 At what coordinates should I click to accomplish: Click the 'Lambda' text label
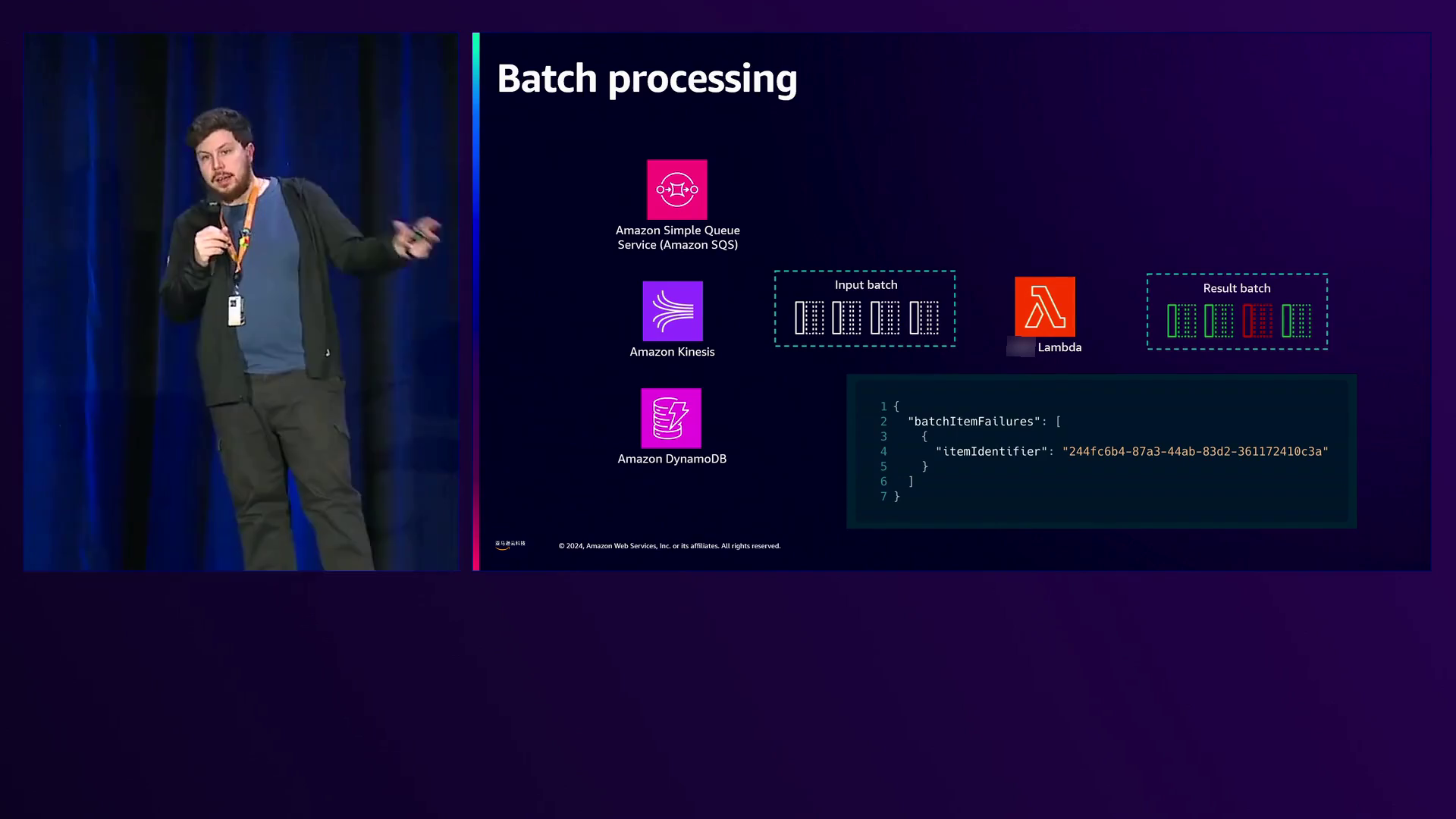1059,347
